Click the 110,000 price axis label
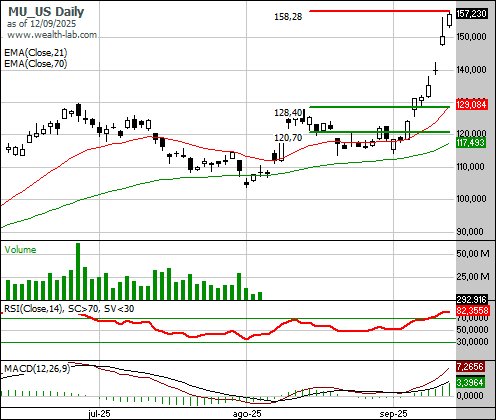 coord(470,166)
